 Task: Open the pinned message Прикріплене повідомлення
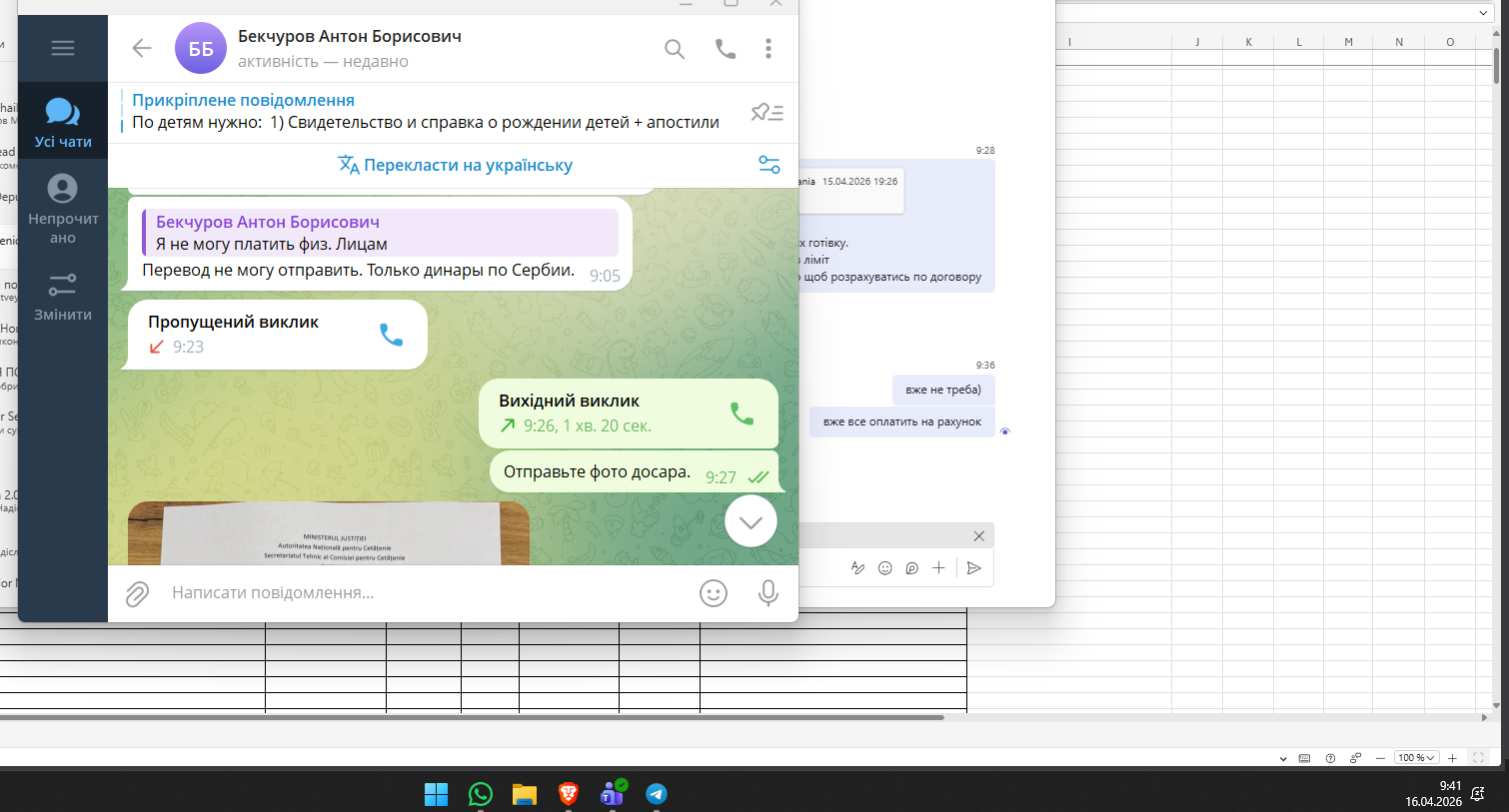425,112
